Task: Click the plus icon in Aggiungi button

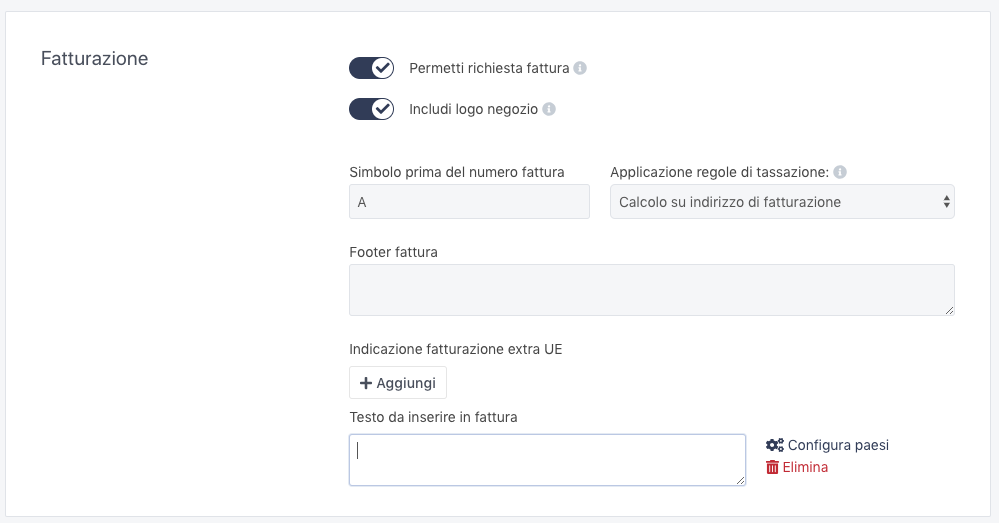Action: (x=366, y=383)
